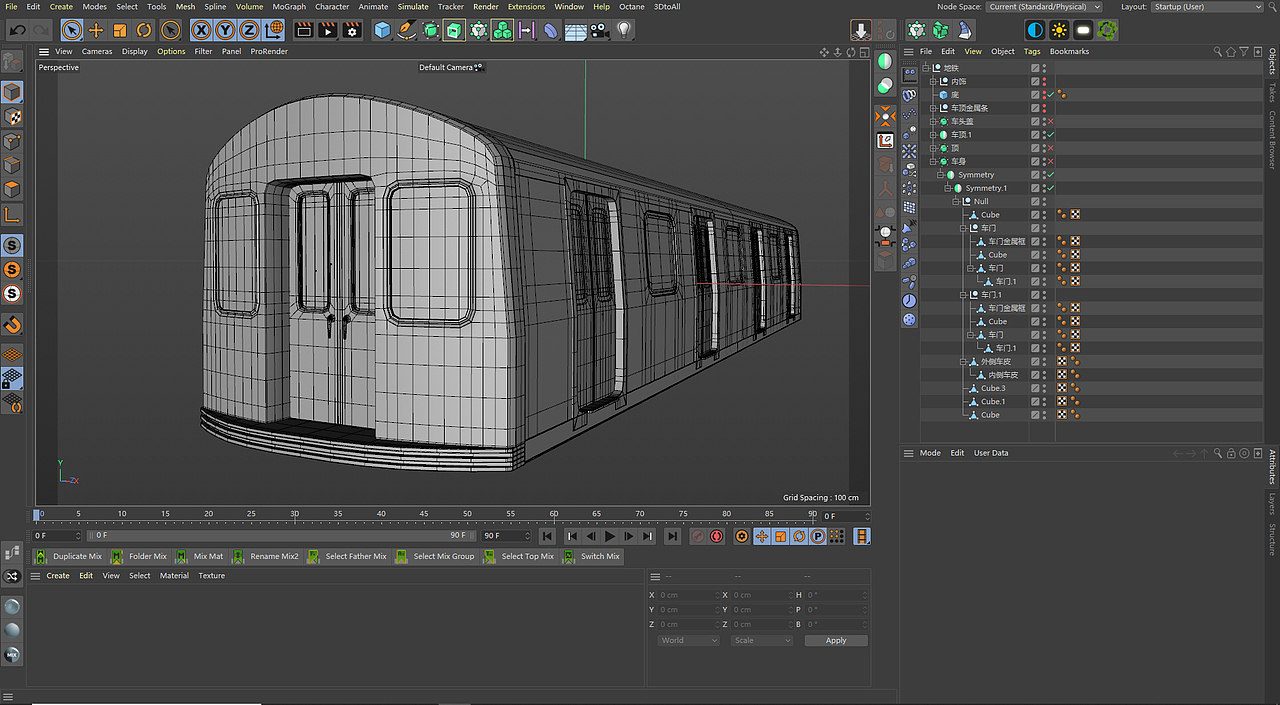Viewport: 1280px width, 705px height.
Task: Open the World coordinate system dropdown
Action: click(688, 640)
